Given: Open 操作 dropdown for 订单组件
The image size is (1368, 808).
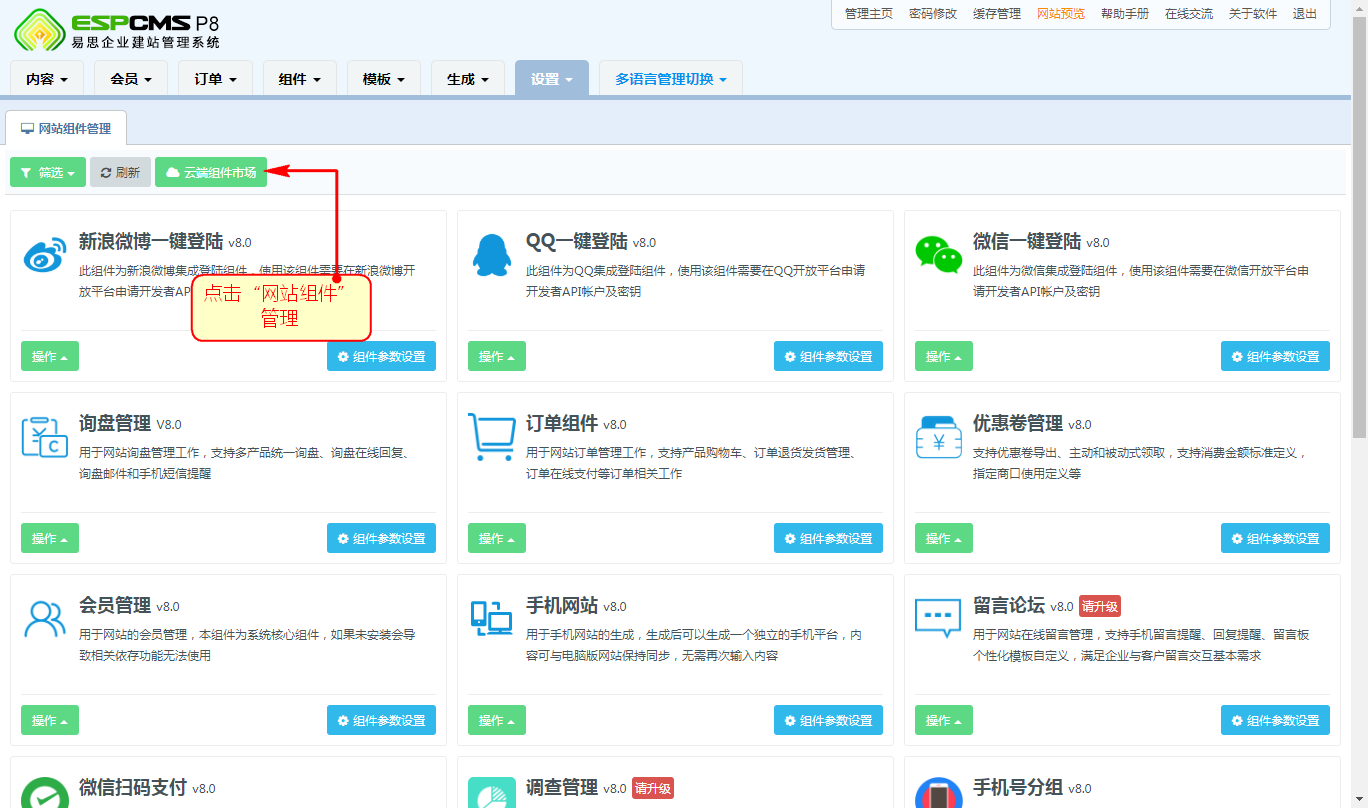Looking at the screenshot, I should [x=497, y=538].
